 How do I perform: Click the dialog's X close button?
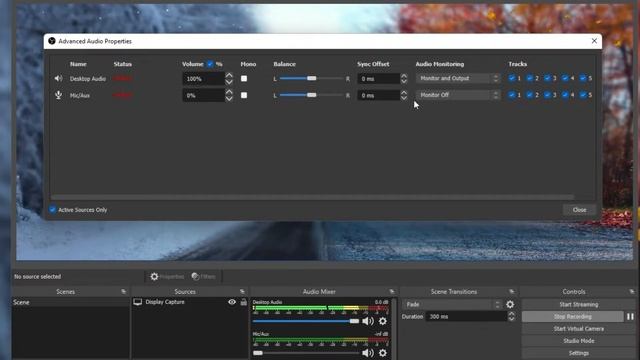(594, 41)
